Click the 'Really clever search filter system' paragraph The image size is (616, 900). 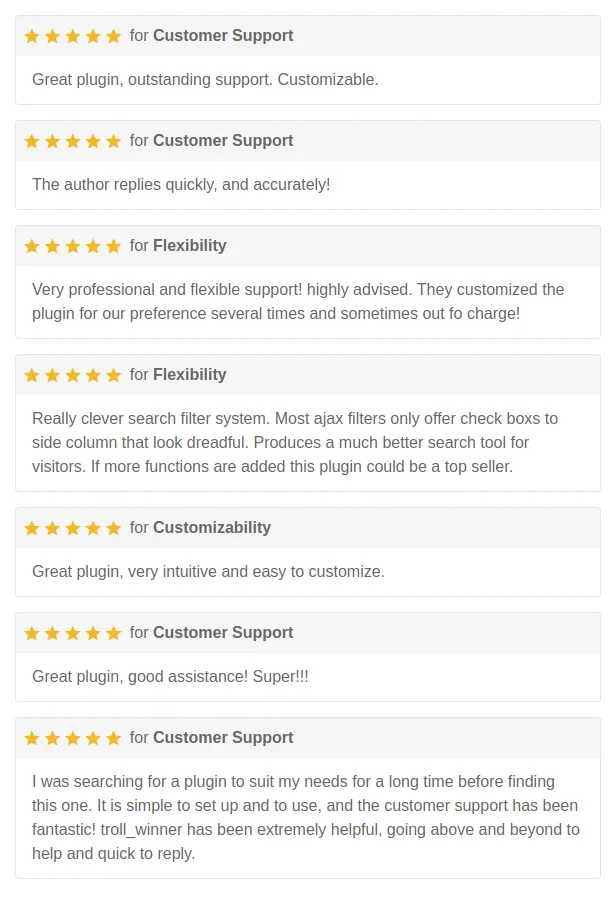point(295,442)
